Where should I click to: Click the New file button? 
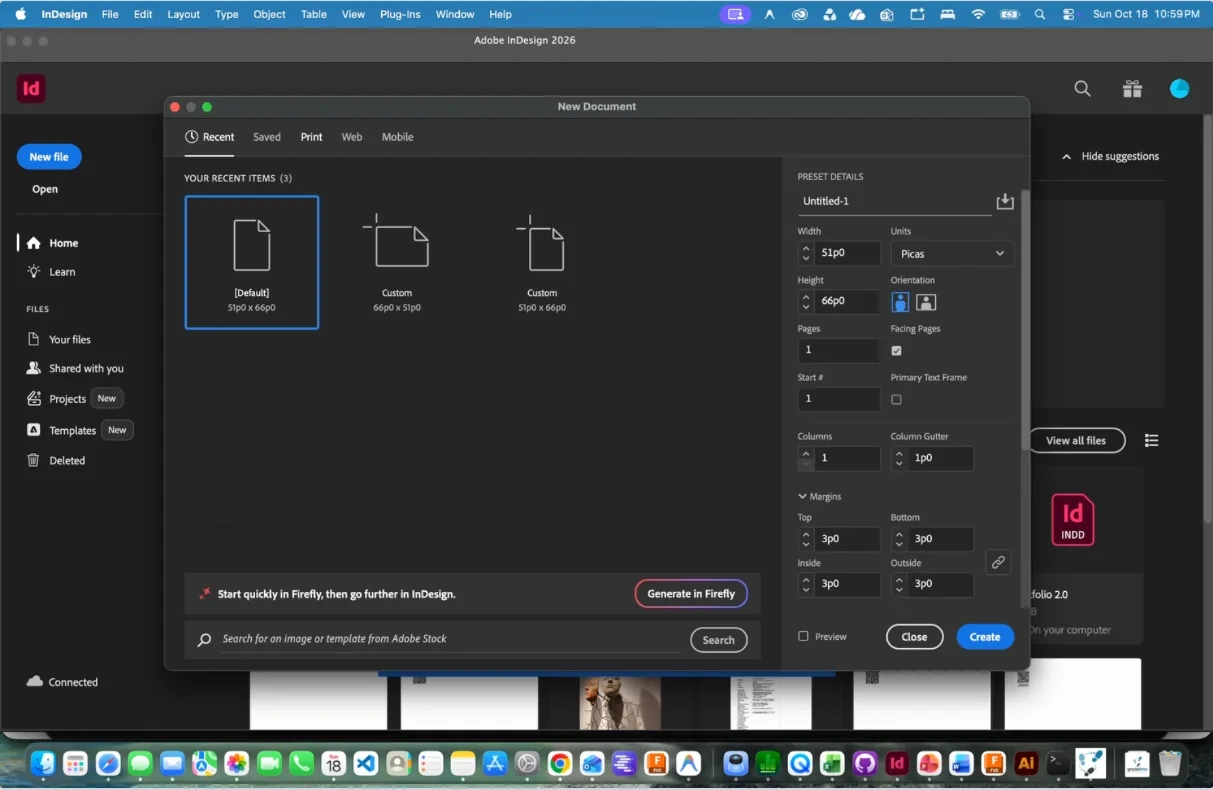point(49,157)
